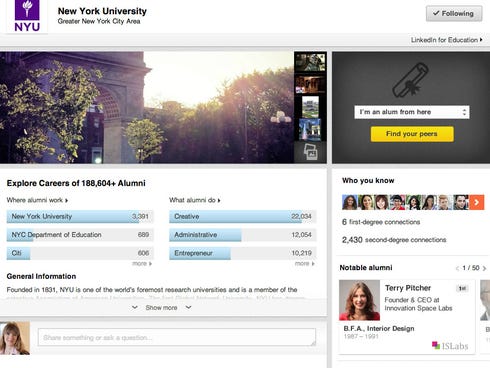Open the first thumbnail in the photo strip
Screen dimensions: 490x368
click(310, 63)
